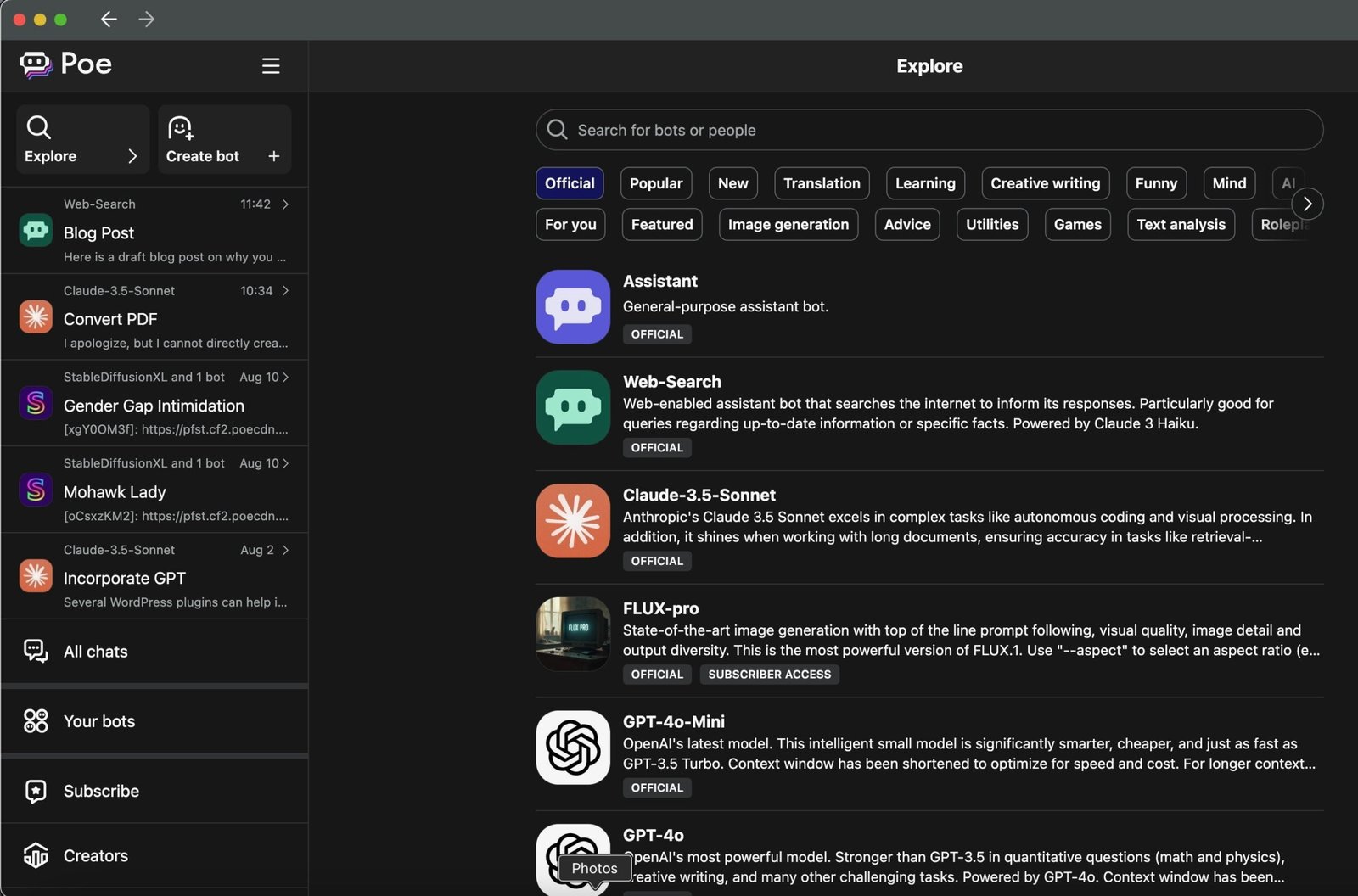Go back with the left arrow

(x=109, y=19)
